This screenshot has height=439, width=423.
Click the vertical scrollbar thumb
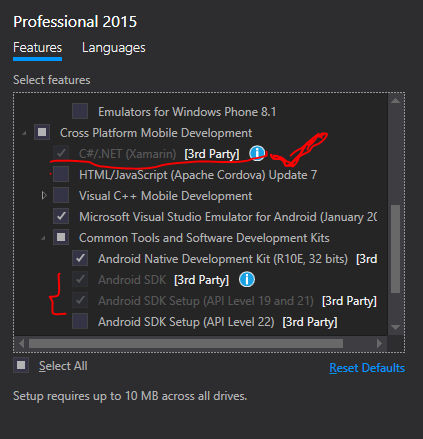point(395,249)
